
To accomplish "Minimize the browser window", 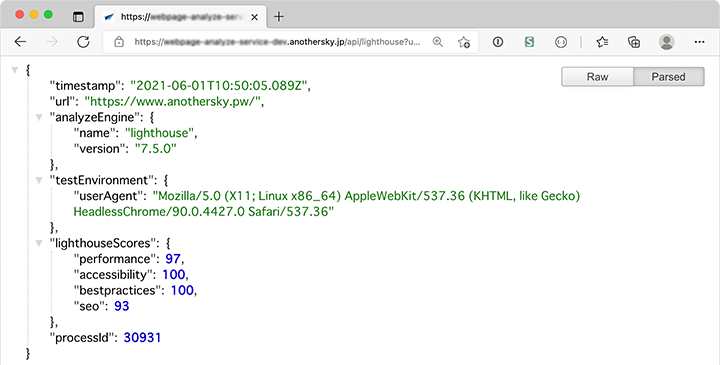I will click(x=34, y=15).
